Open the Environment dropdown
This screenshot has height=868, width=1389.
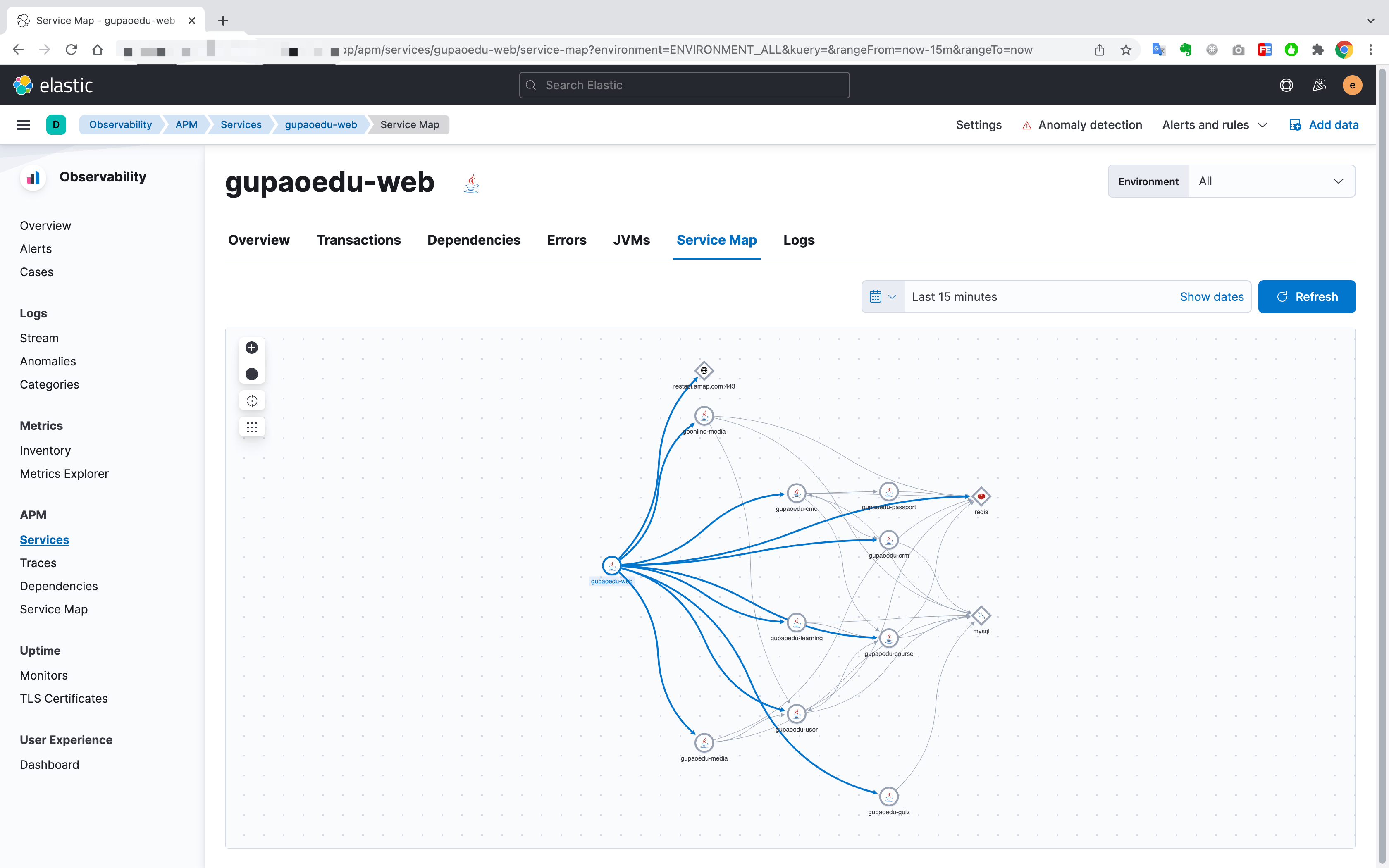1270,181
